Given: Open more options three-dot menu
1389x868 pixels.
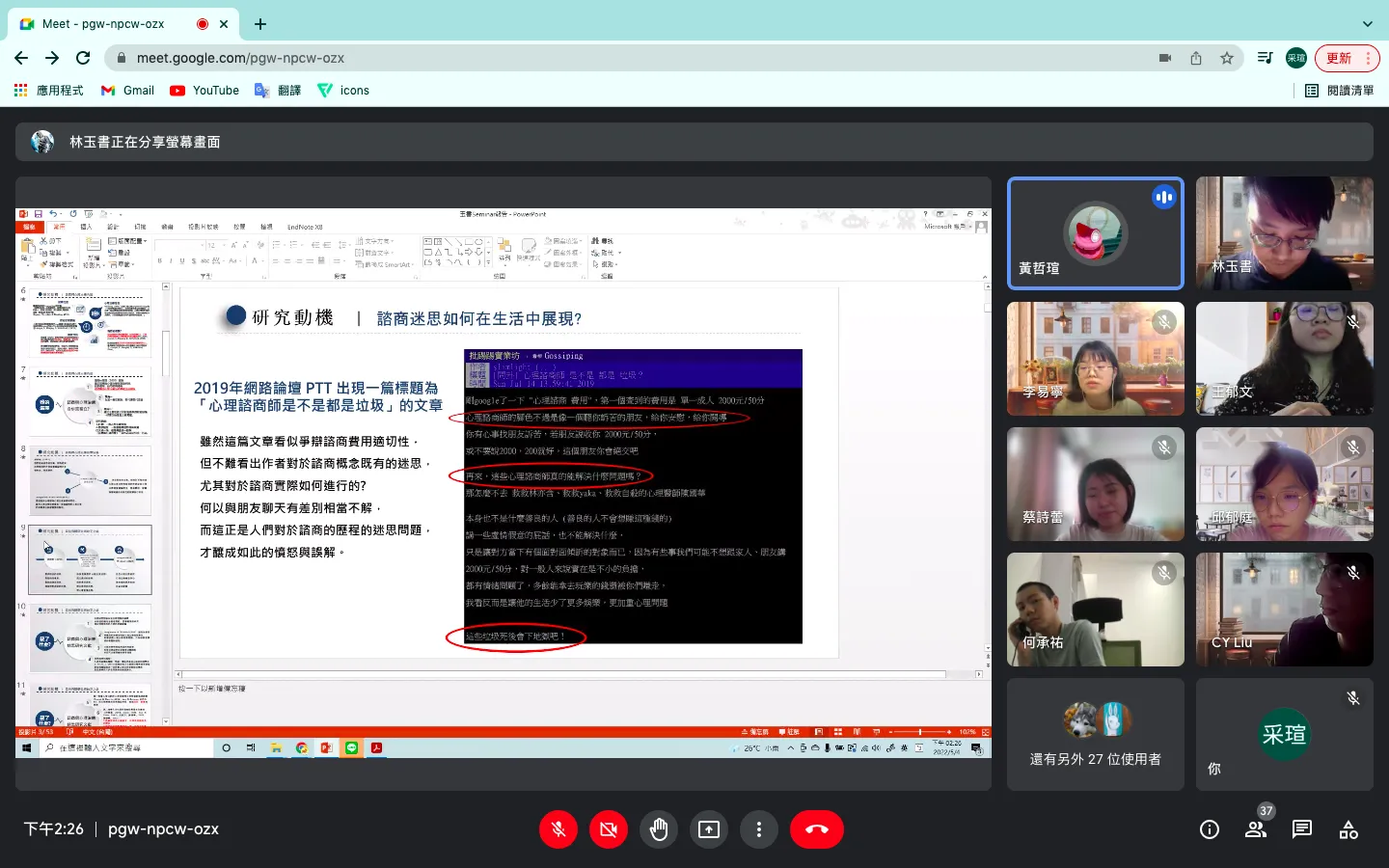Looking at the screenshot, I should 759,829.
